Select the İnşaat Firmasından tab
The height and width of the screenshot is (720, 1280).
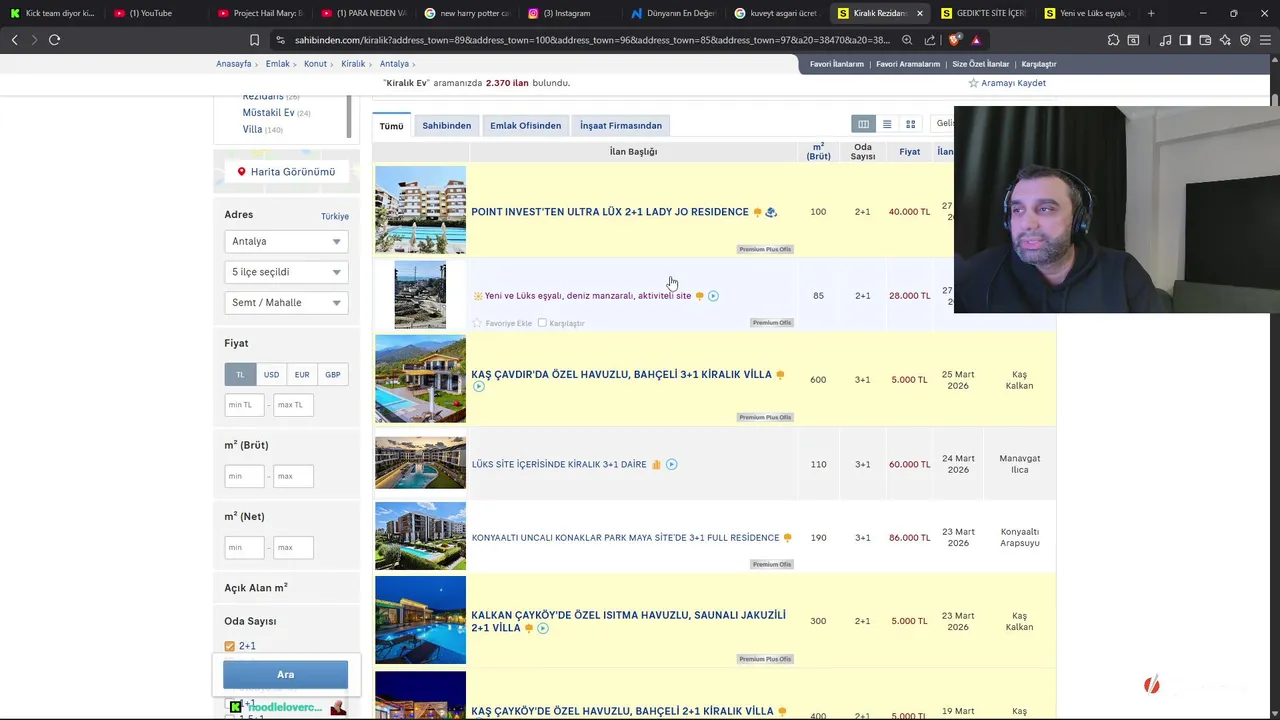[621, 126]
